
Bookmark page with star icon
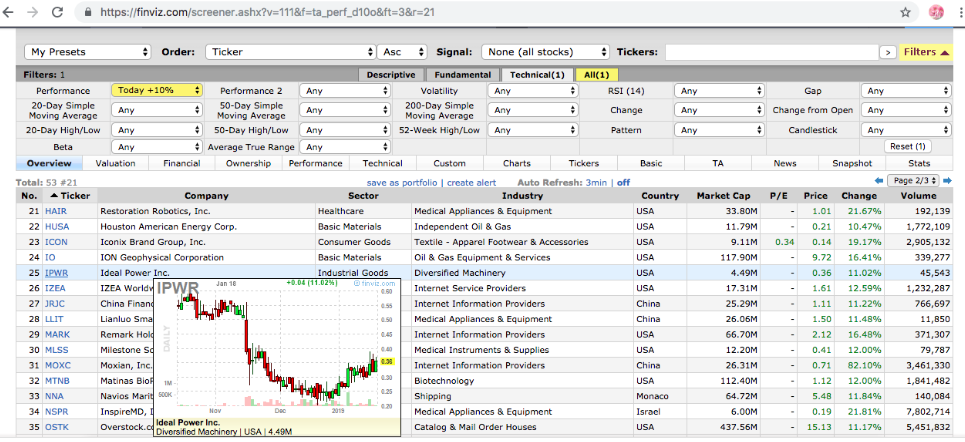pos(905,12)
